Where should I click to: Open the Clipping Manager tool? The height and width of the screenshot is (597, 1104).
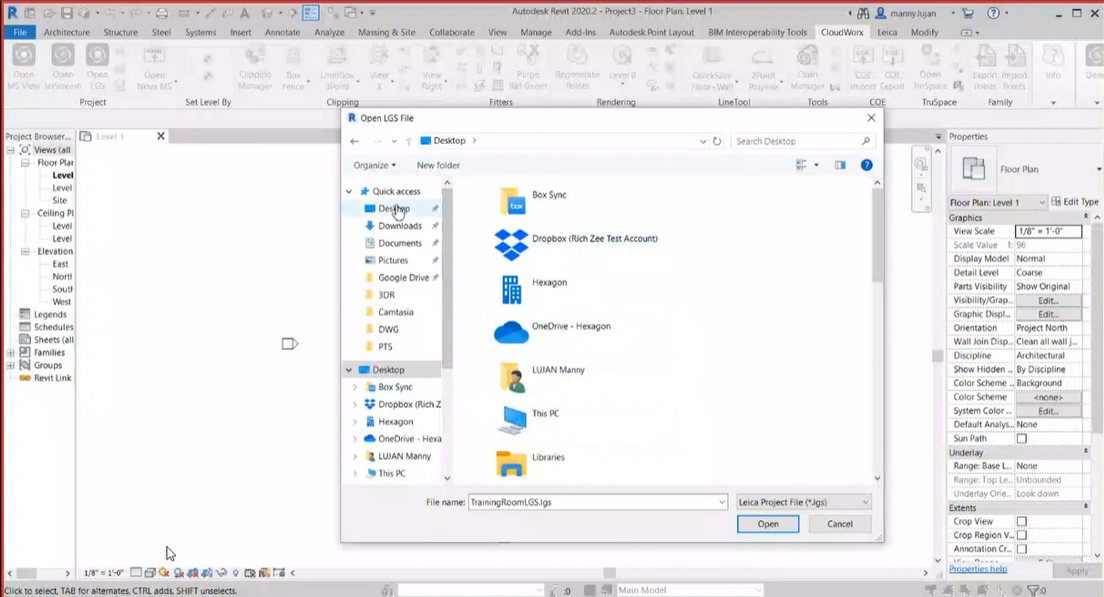click(x=255, y=67)
